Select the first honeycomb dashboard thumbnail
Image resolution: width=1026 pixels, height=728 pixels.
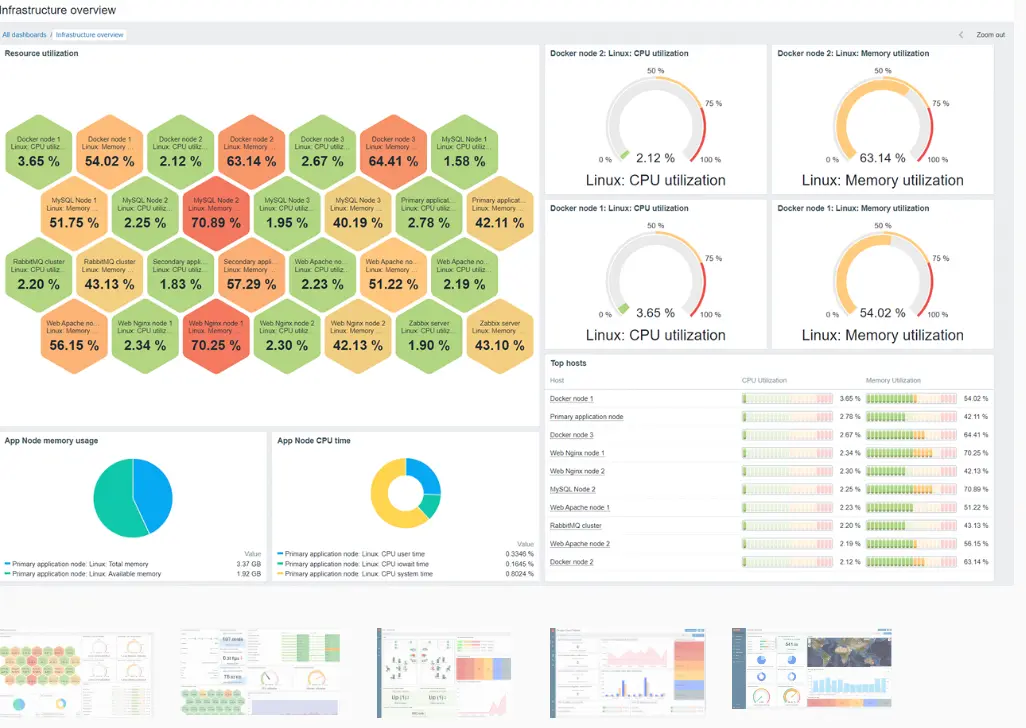(x=76, y=672)
